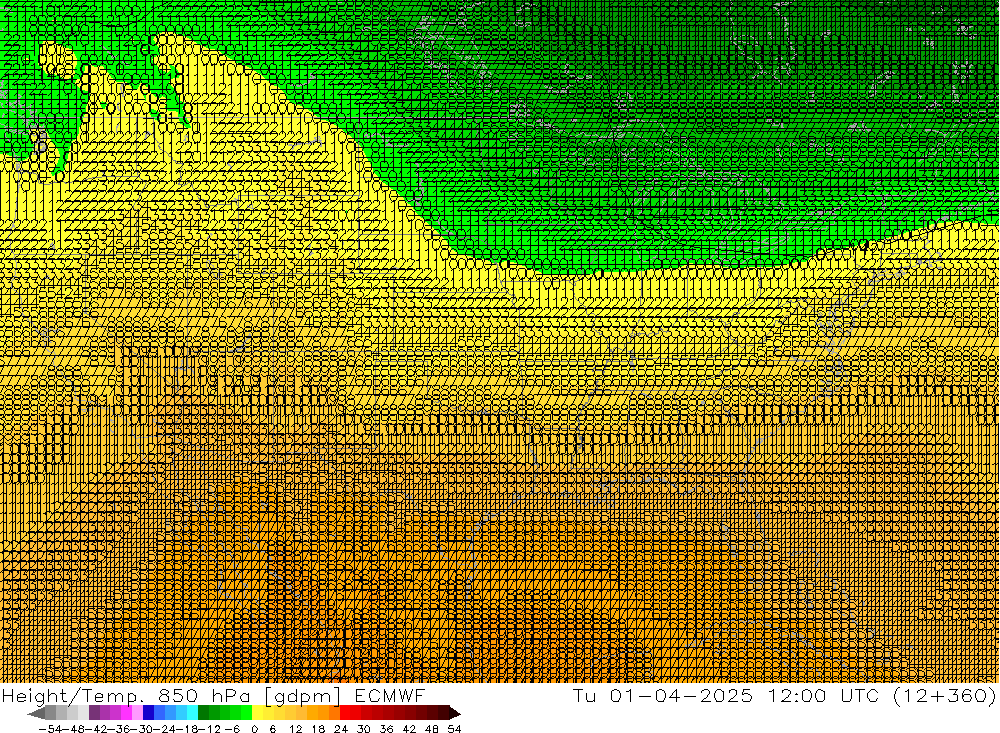Viewport: 1000px width, 733px height.
Task: Click the '42' legend value right of 36
Action: 409,729
